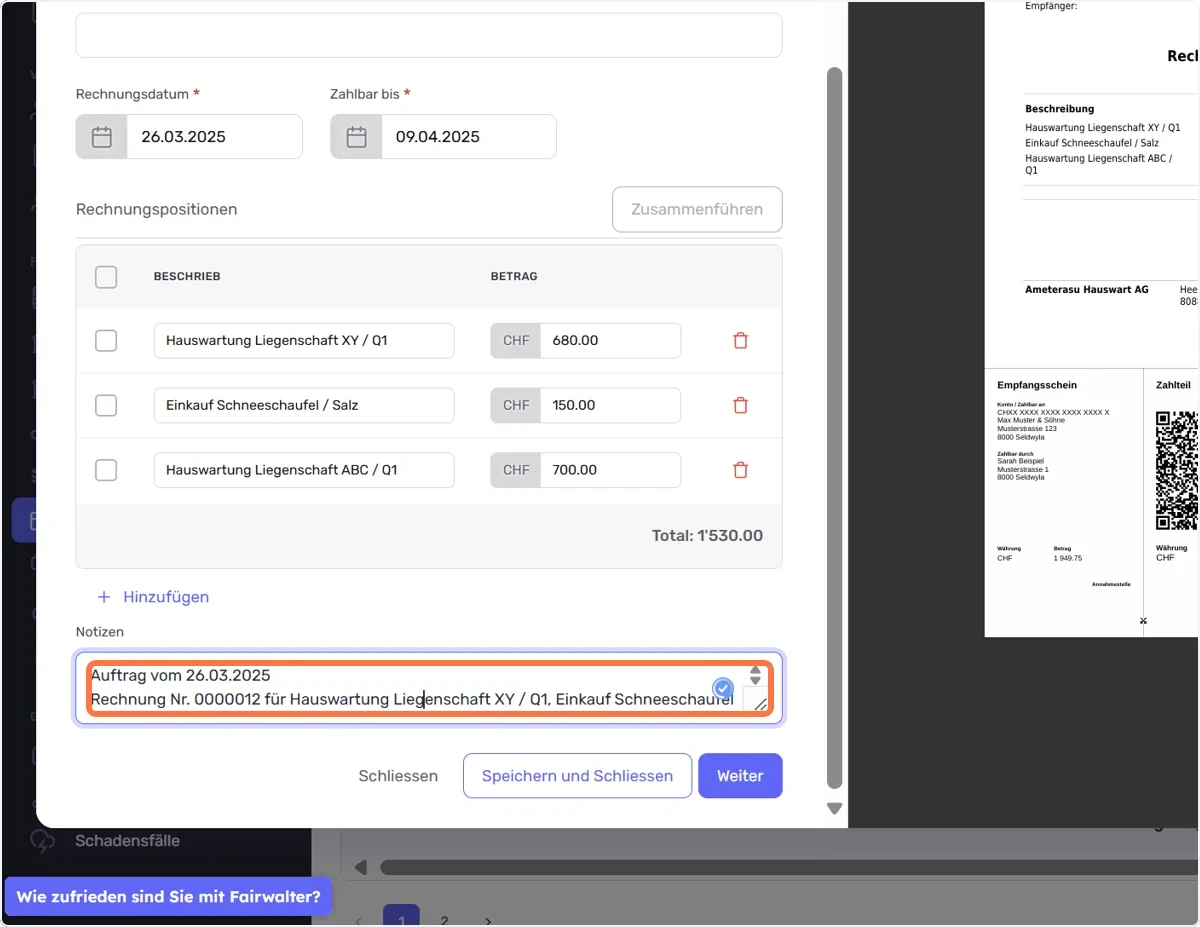Go to page 2 in pagination

444,921
